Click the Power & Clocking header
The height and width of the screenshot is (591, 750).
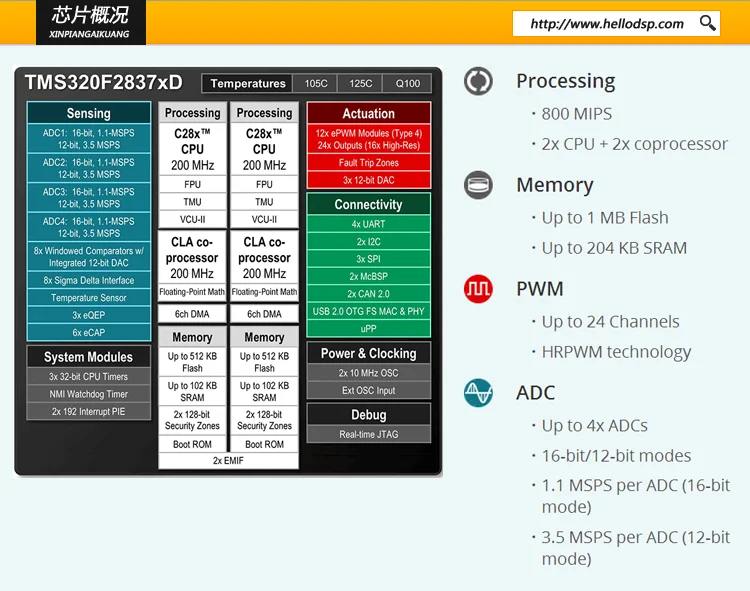pos(368,354)
